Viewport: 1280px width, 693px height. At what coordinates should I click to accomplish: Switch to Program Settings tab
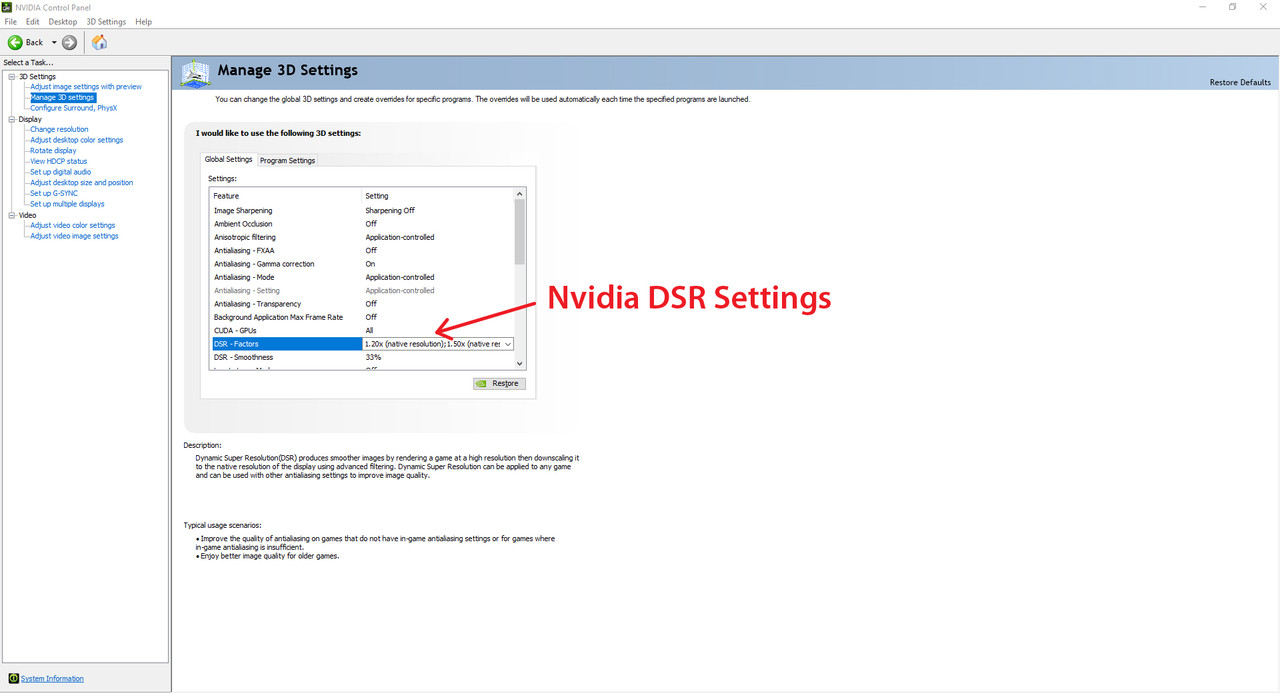[288, 160]
